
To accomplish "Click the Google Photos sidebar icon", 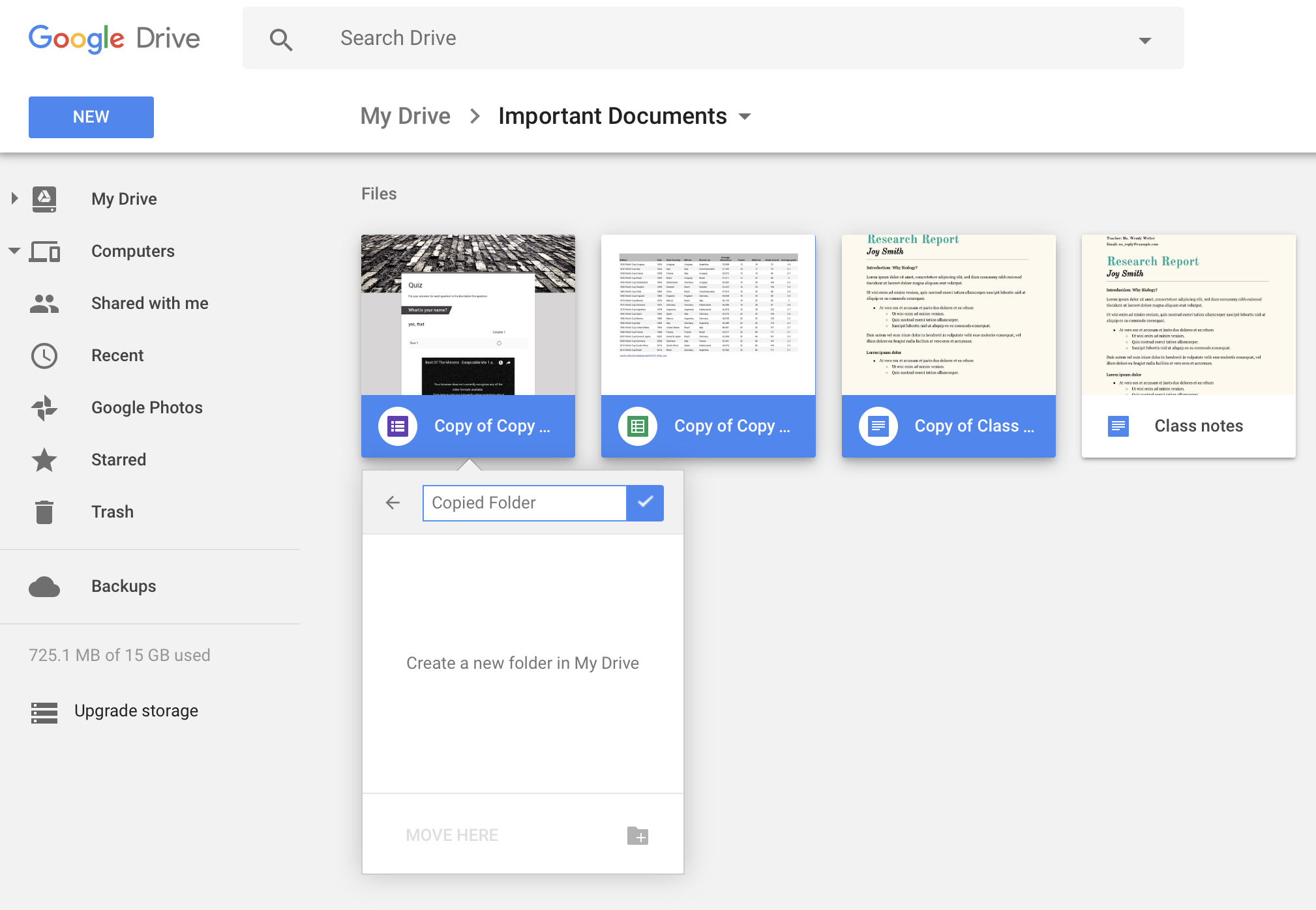I will (45, 407).
